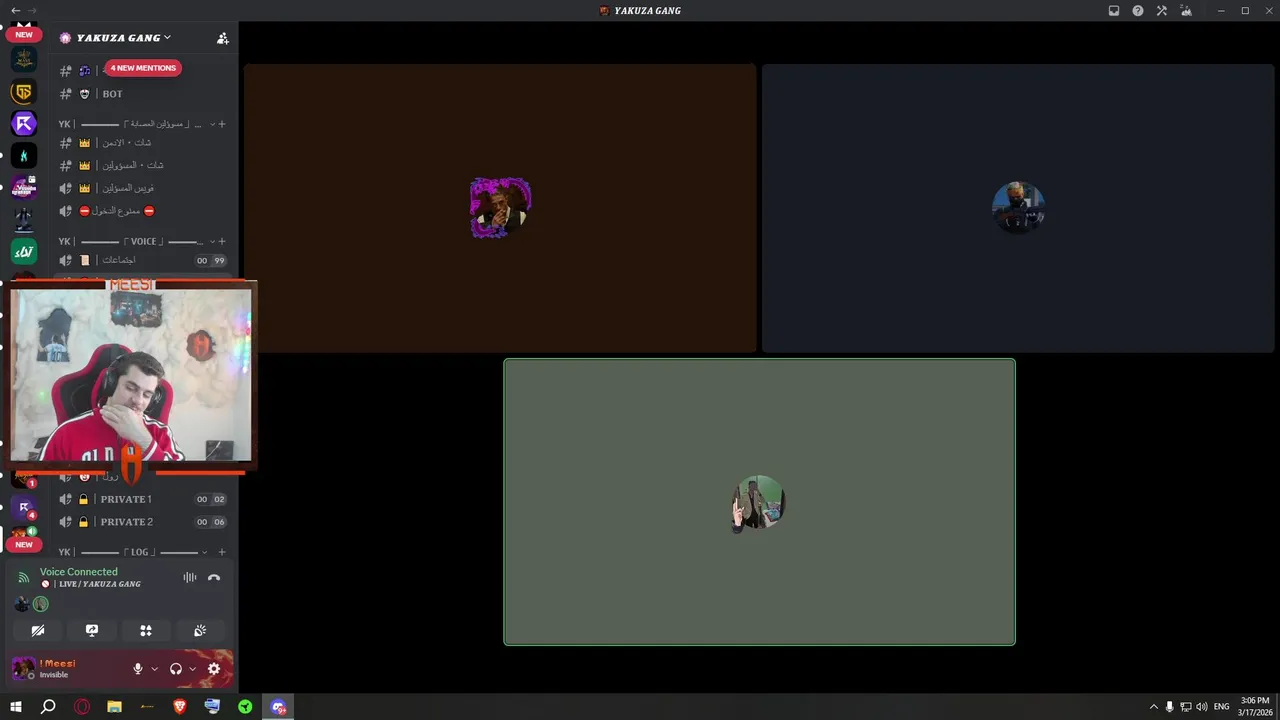Open the invite members icon beside YAKUZA GANG

[222, 38]
